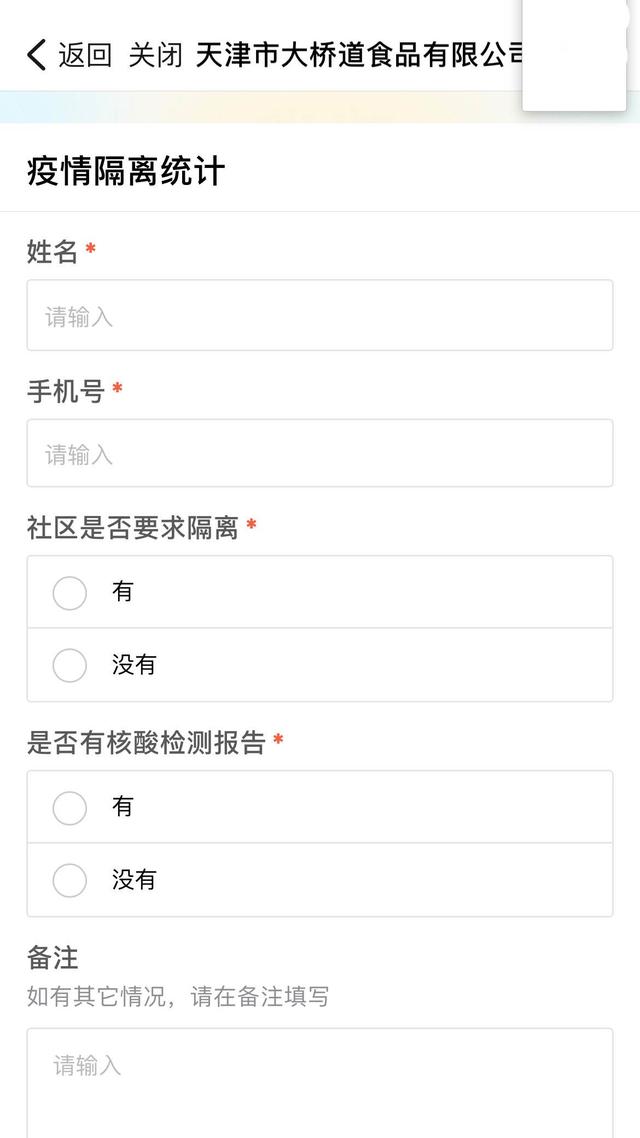Select 没有 for 是否有核酸检测报告
The width and height of the screenshot is (640, 1138).
tap(70, 880)
